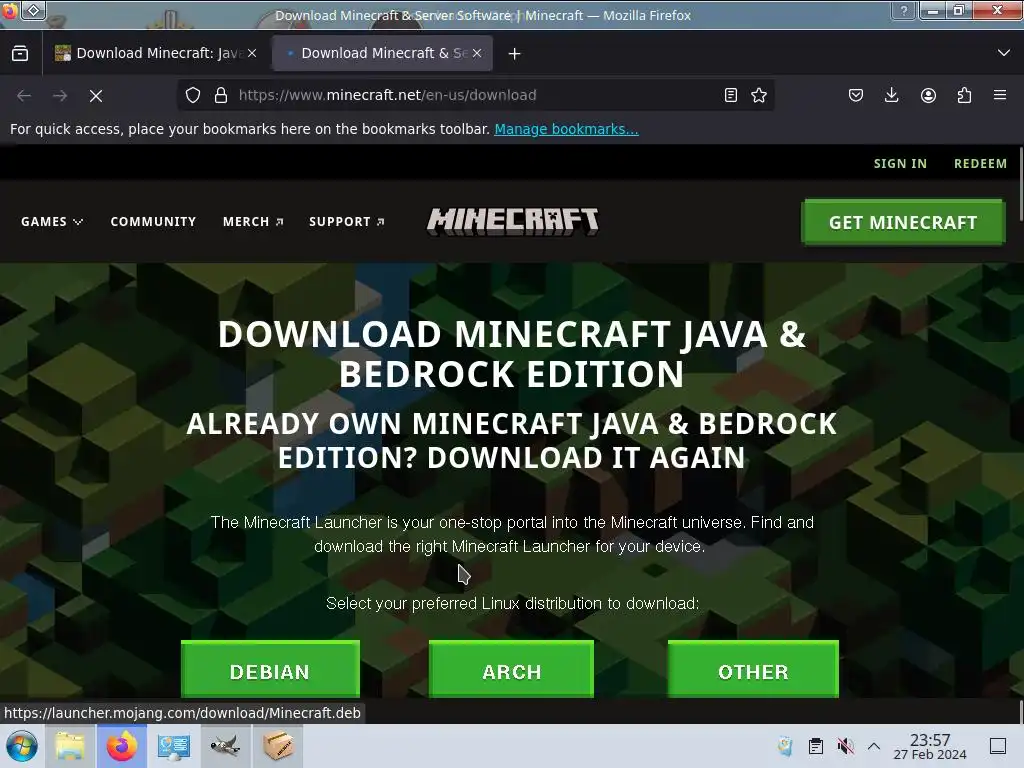
Task: Go back to previous page
Action: [x=24, y=96]
